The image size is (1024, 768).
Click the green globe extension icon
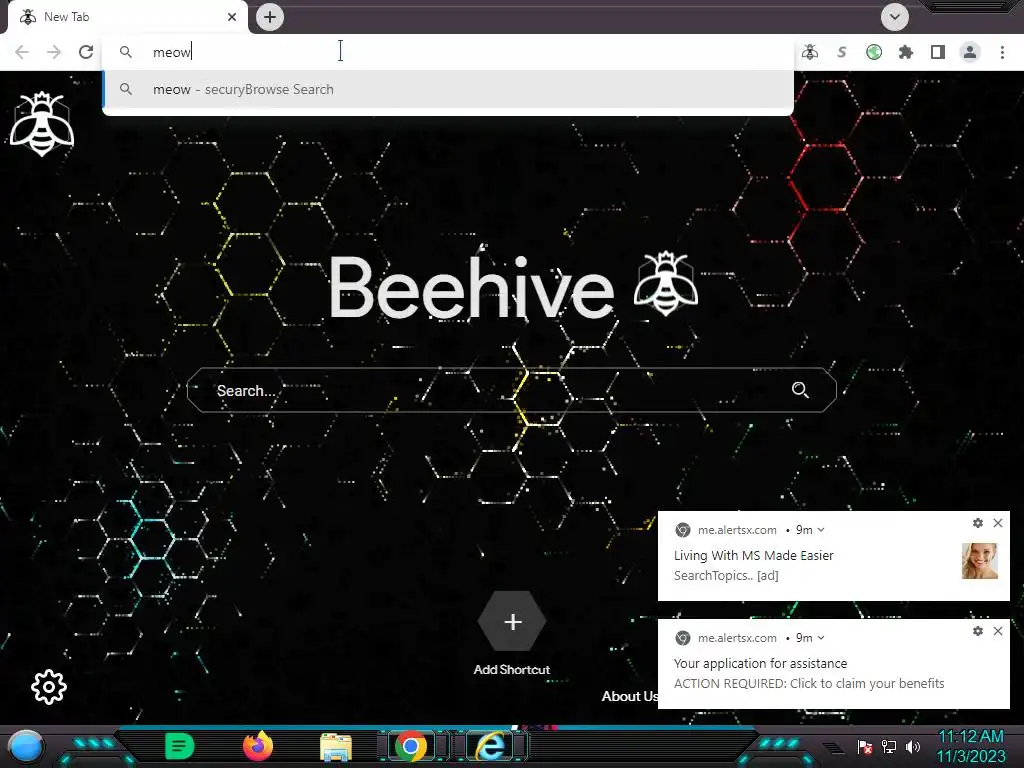click(874, 52)
